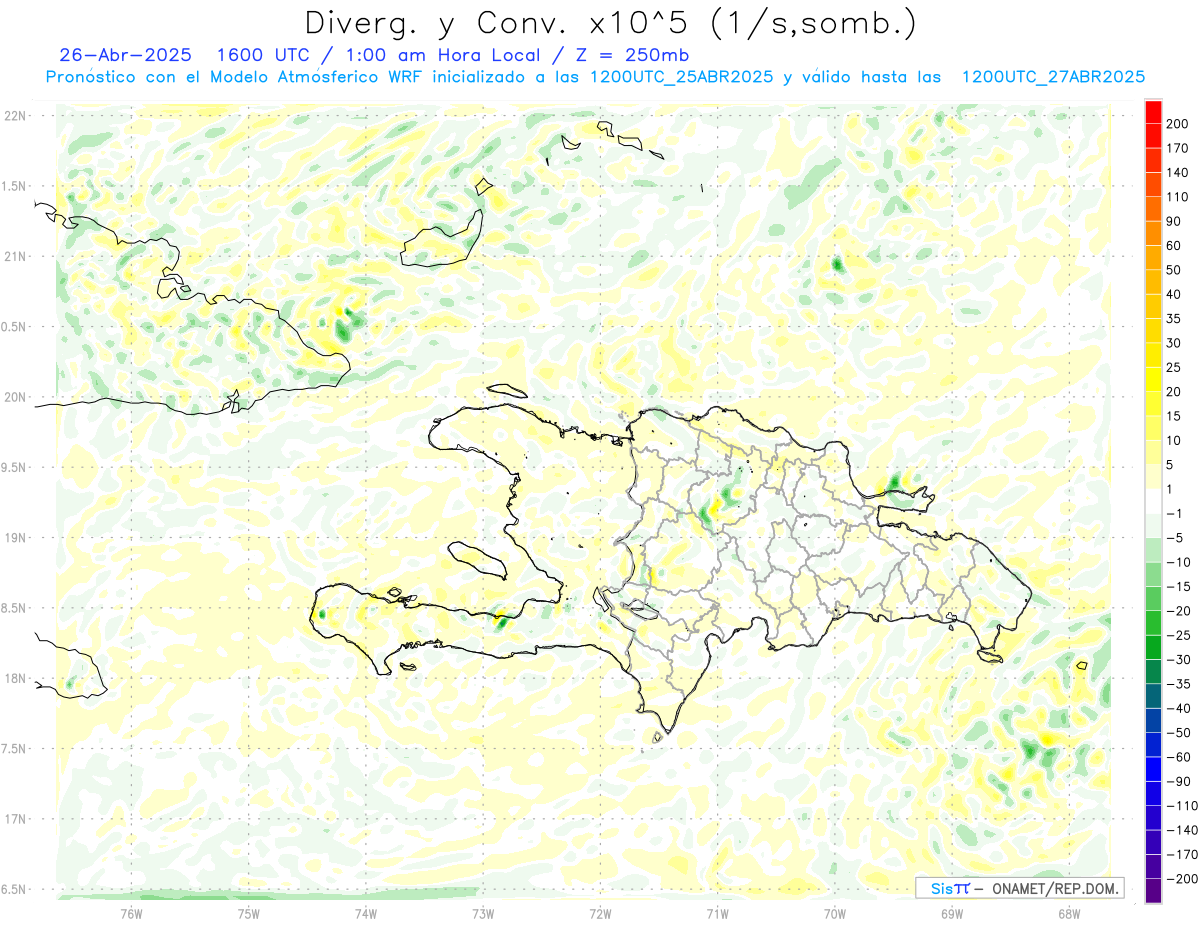Click the '200' value on the color scale
Image resolution: width=1200 pixels, height=927 pixels.
[1178, 124]
